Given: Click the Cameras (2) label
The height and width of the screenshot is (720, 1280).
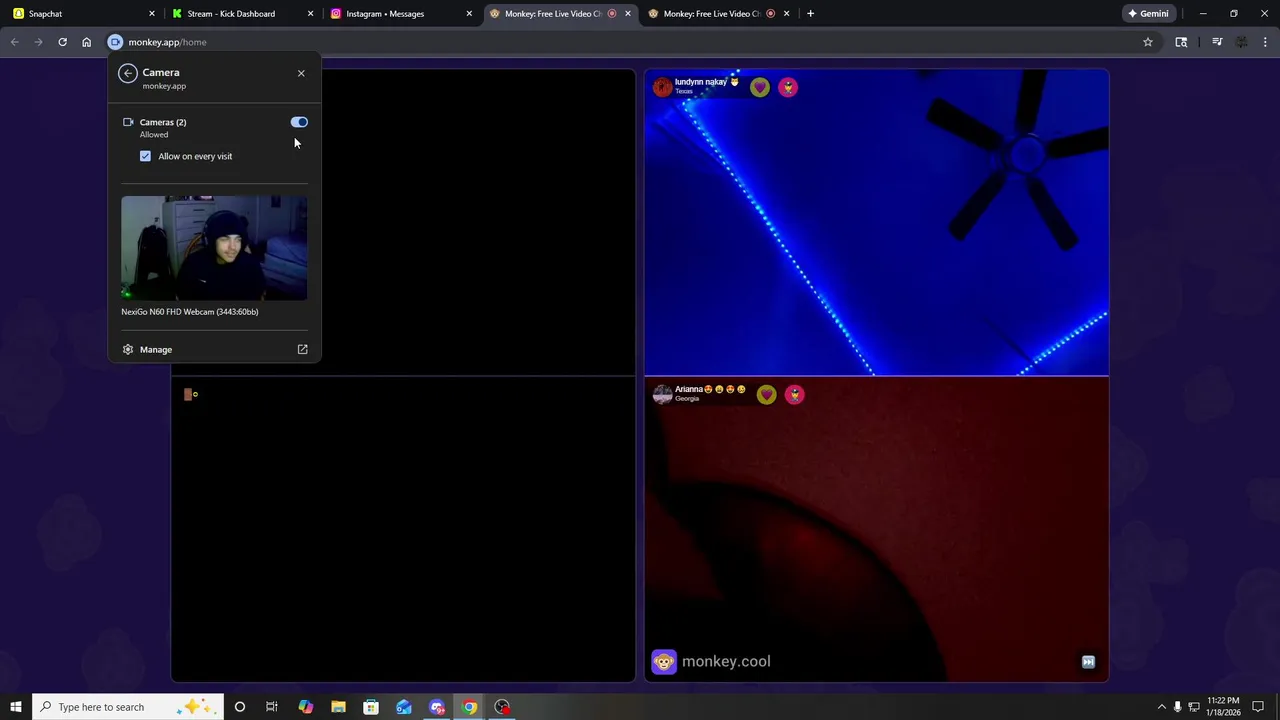Looking at the screenshot, I should click(x=163, y=122).
